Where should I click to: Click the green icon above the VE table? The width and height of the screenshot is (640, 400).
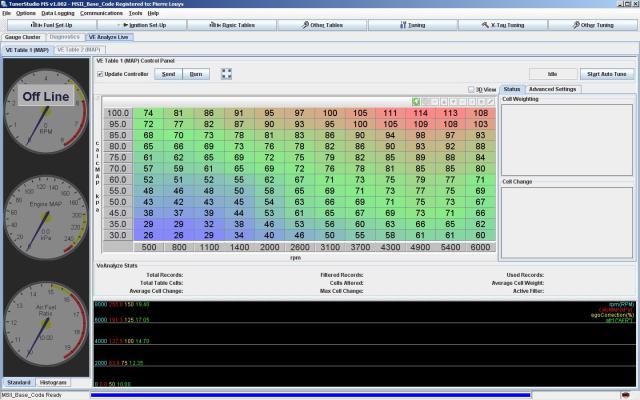(417, 101)
